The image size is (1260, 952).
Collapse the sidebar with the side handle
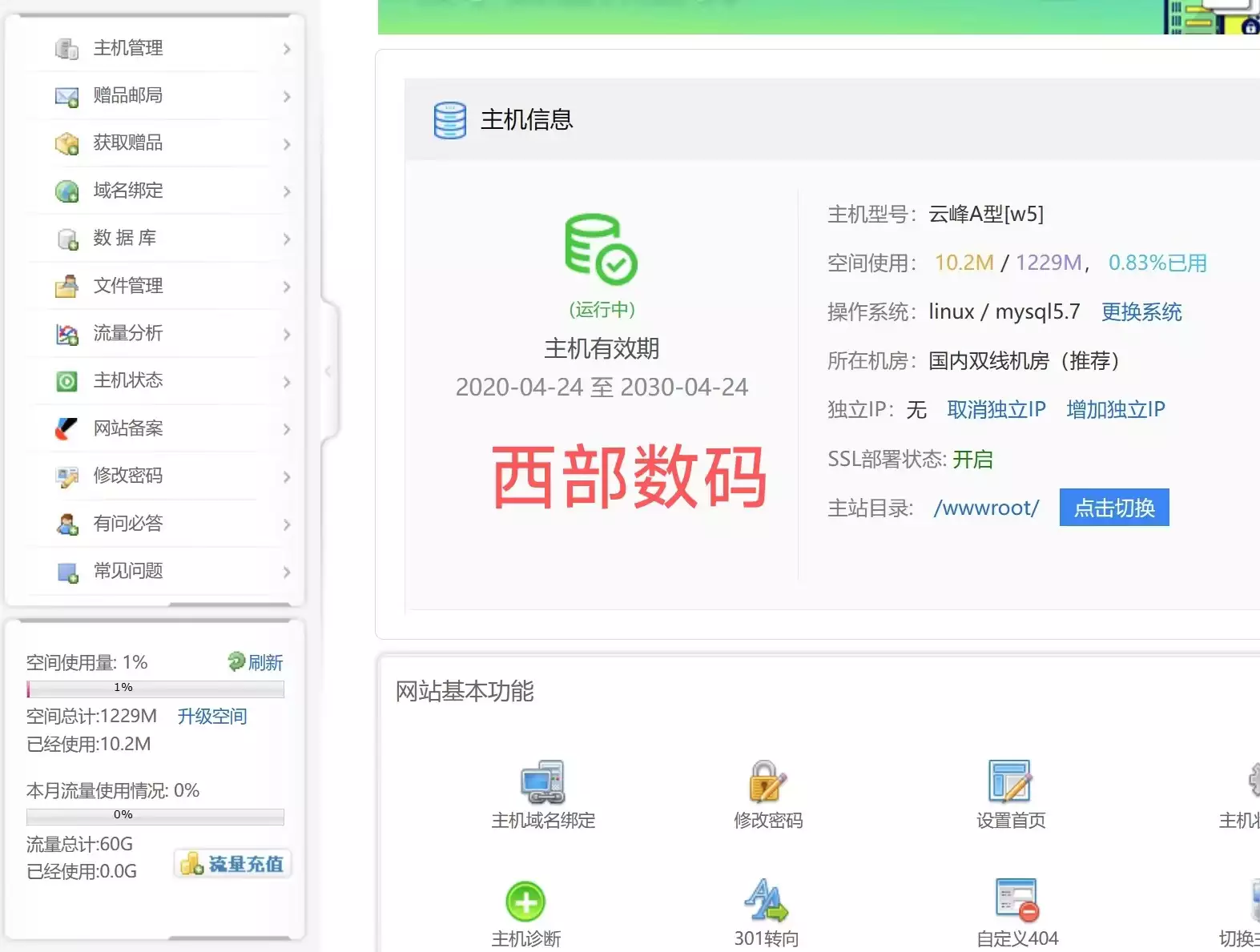click(329, 371)
